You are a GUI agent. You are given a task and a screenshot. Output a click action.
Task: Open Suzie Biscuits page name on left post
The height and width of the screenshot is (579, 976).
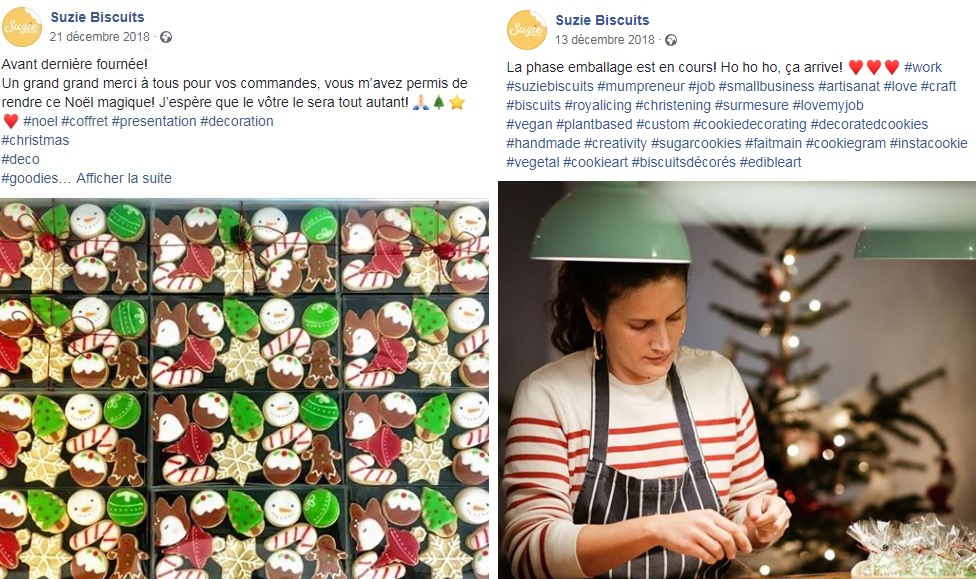[97, 17]
